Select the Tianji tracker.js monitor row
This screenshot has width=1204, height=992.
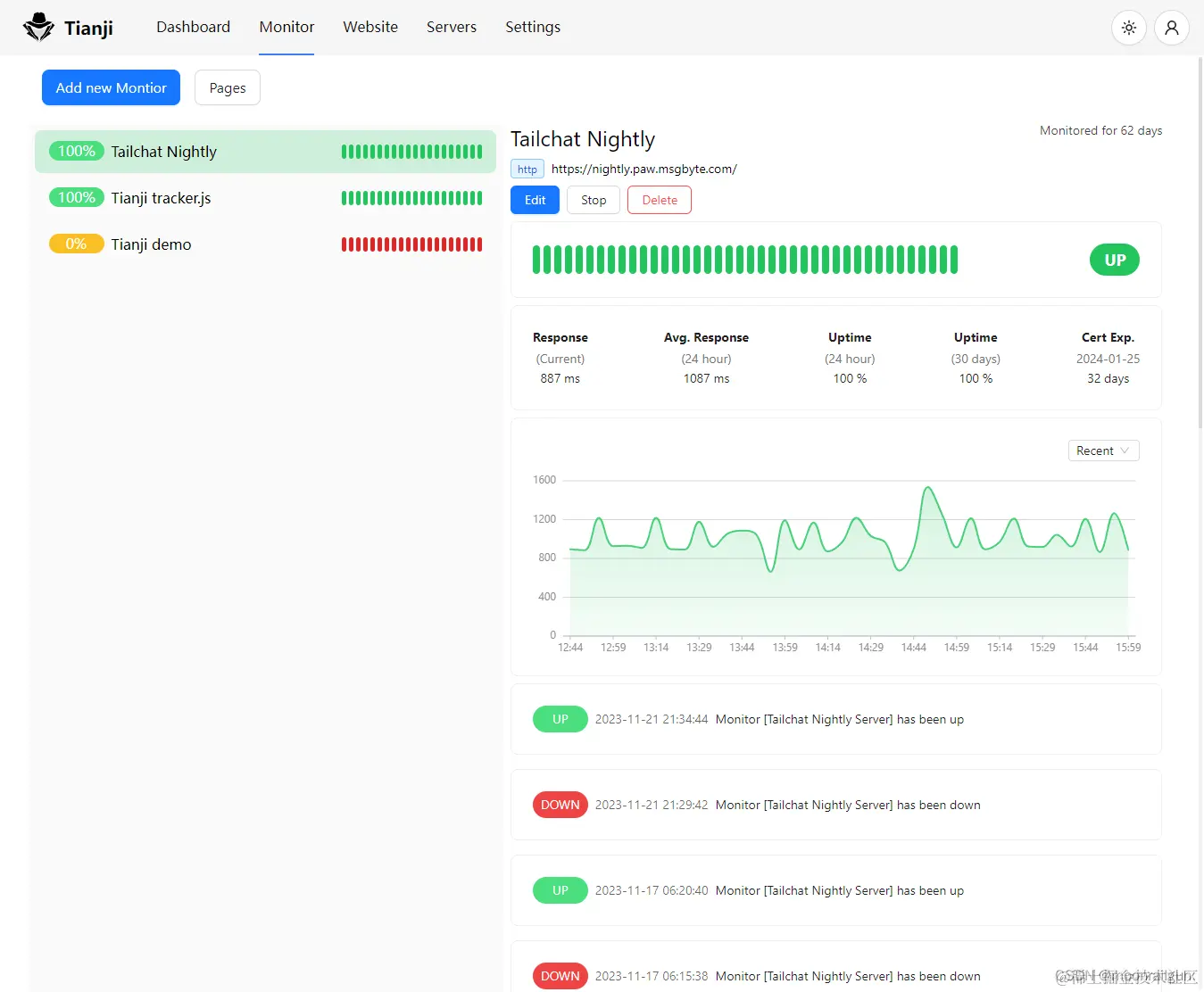click(265, 198)
